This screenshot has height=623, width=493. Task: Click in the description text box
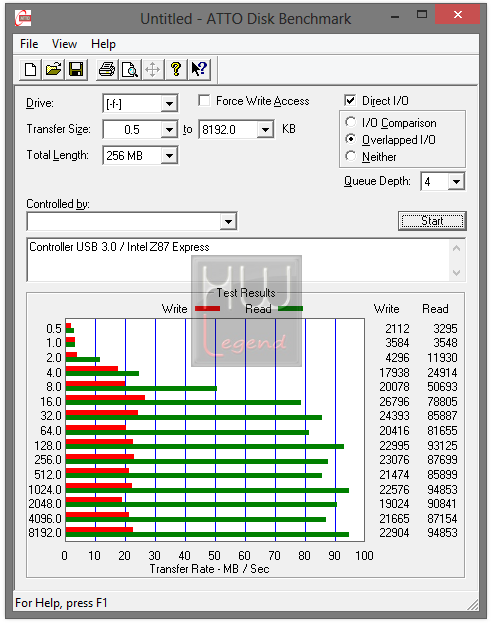point(238,260)
